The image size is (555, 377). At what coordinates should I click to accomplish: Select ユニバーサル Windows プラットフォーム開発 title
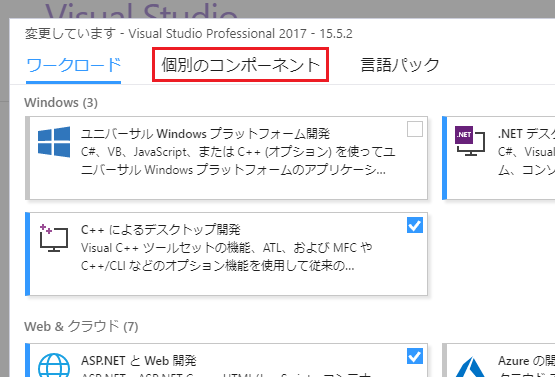pyautogui.click(x=206, y=134)
